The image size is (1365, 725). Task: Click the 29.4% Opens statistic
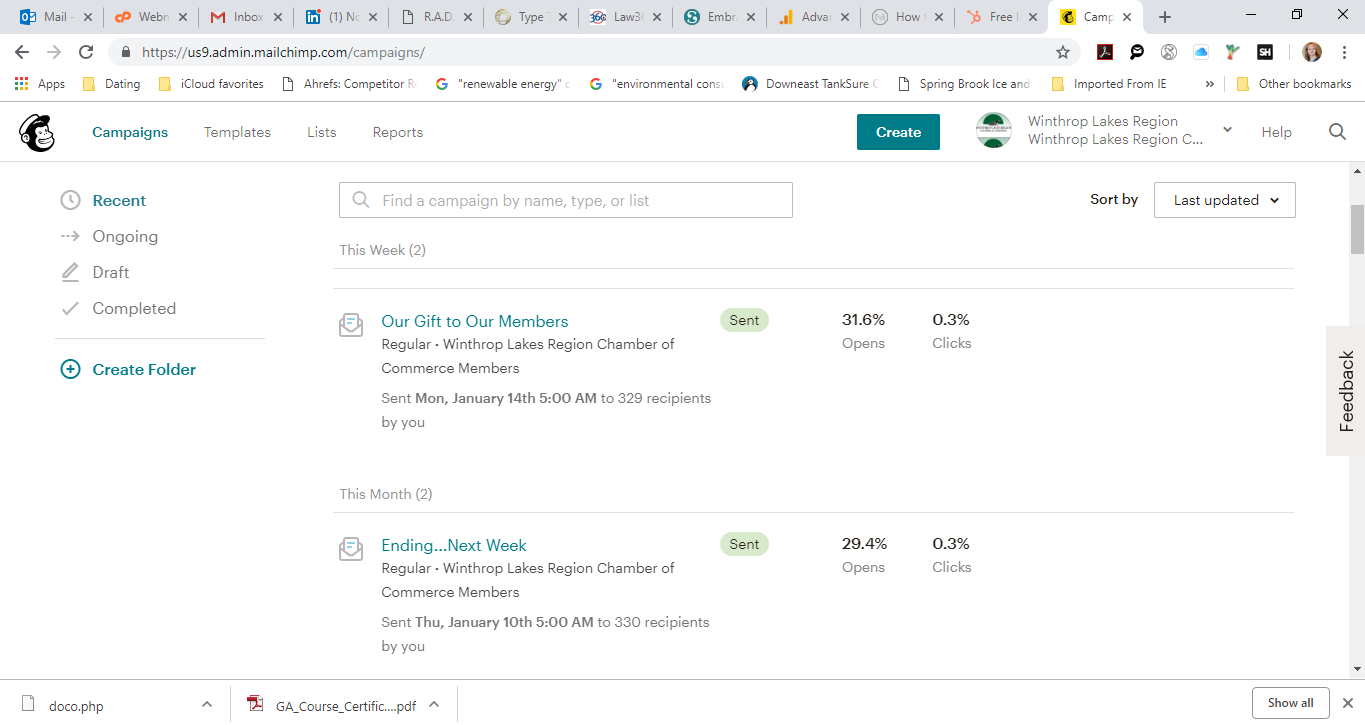point(864,555)
